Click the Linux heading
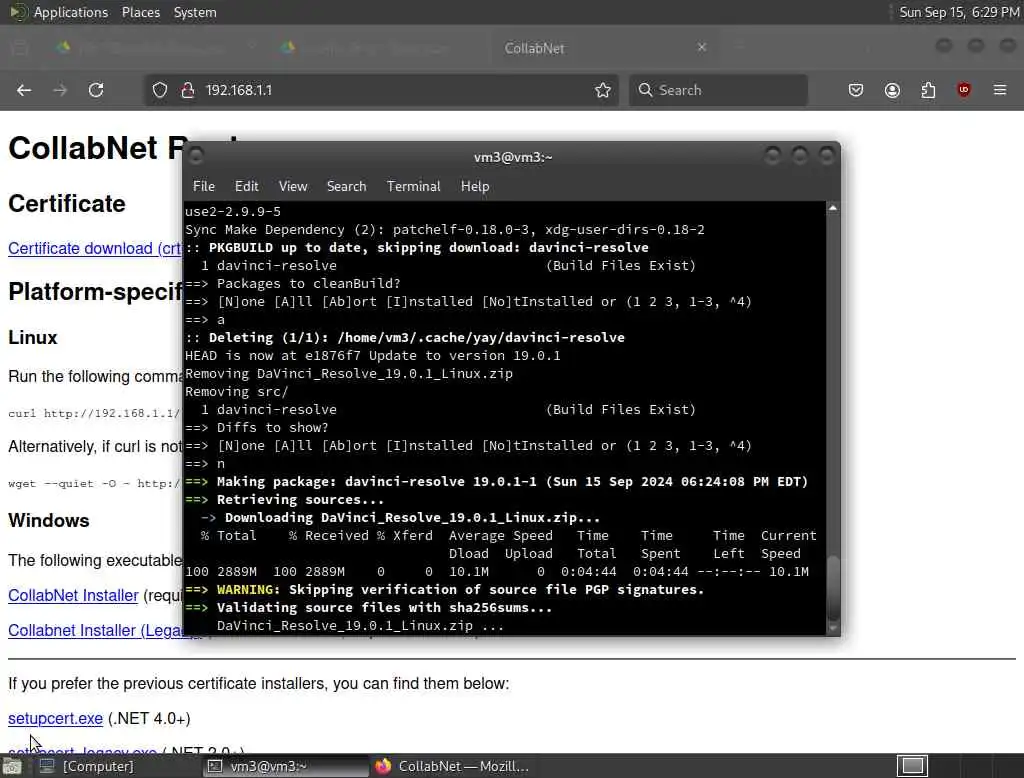Viewport: 1024px width, 778px height. [x=33, y=338]
